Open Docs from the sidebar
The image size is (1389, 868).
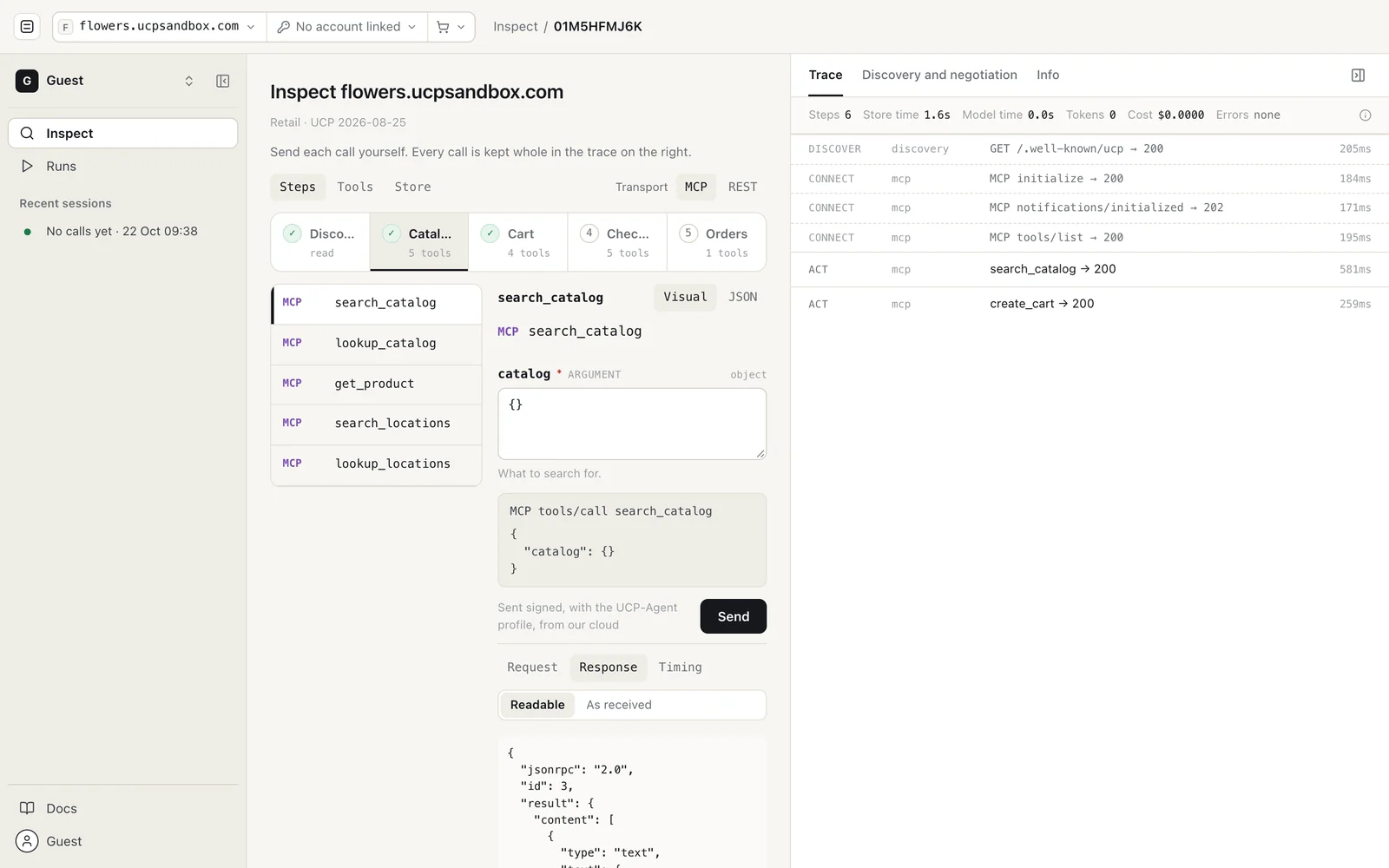pyautogui.click(x=123, y=808)
